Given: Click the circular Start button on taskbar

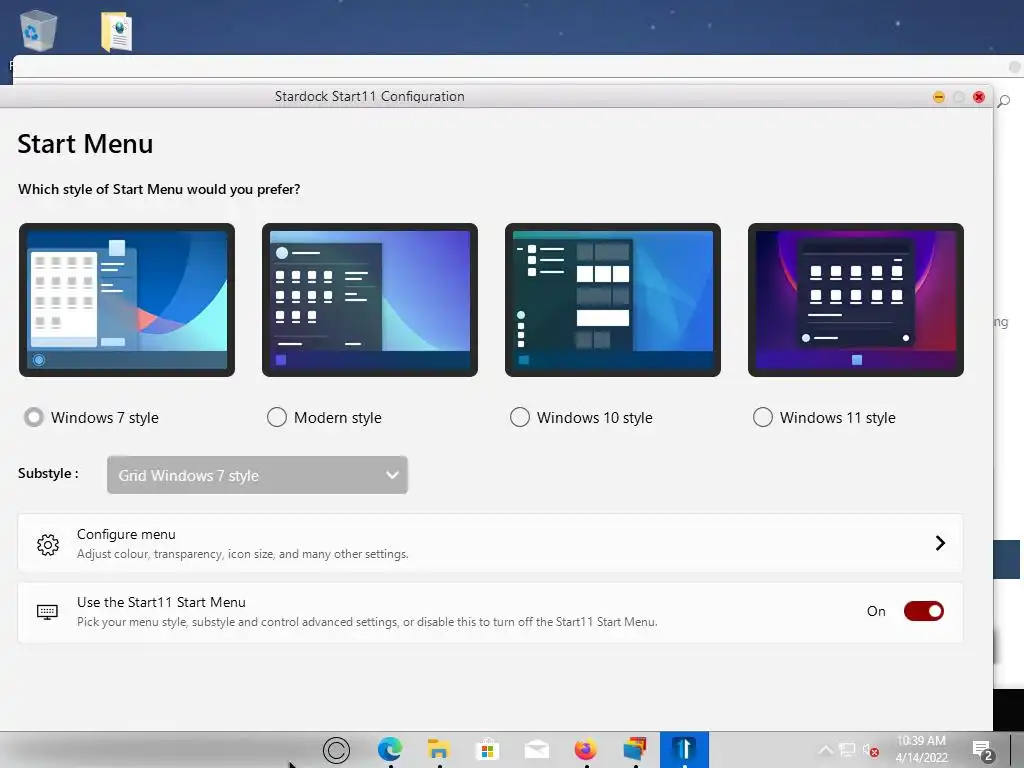Looking at the screenshot, I should pyautogui.click(x=336, y=750).
